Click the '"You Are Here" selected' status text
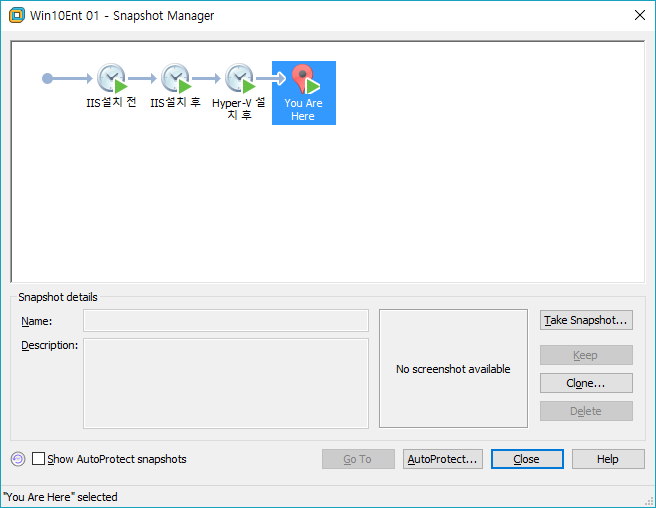 coord(60,497)
